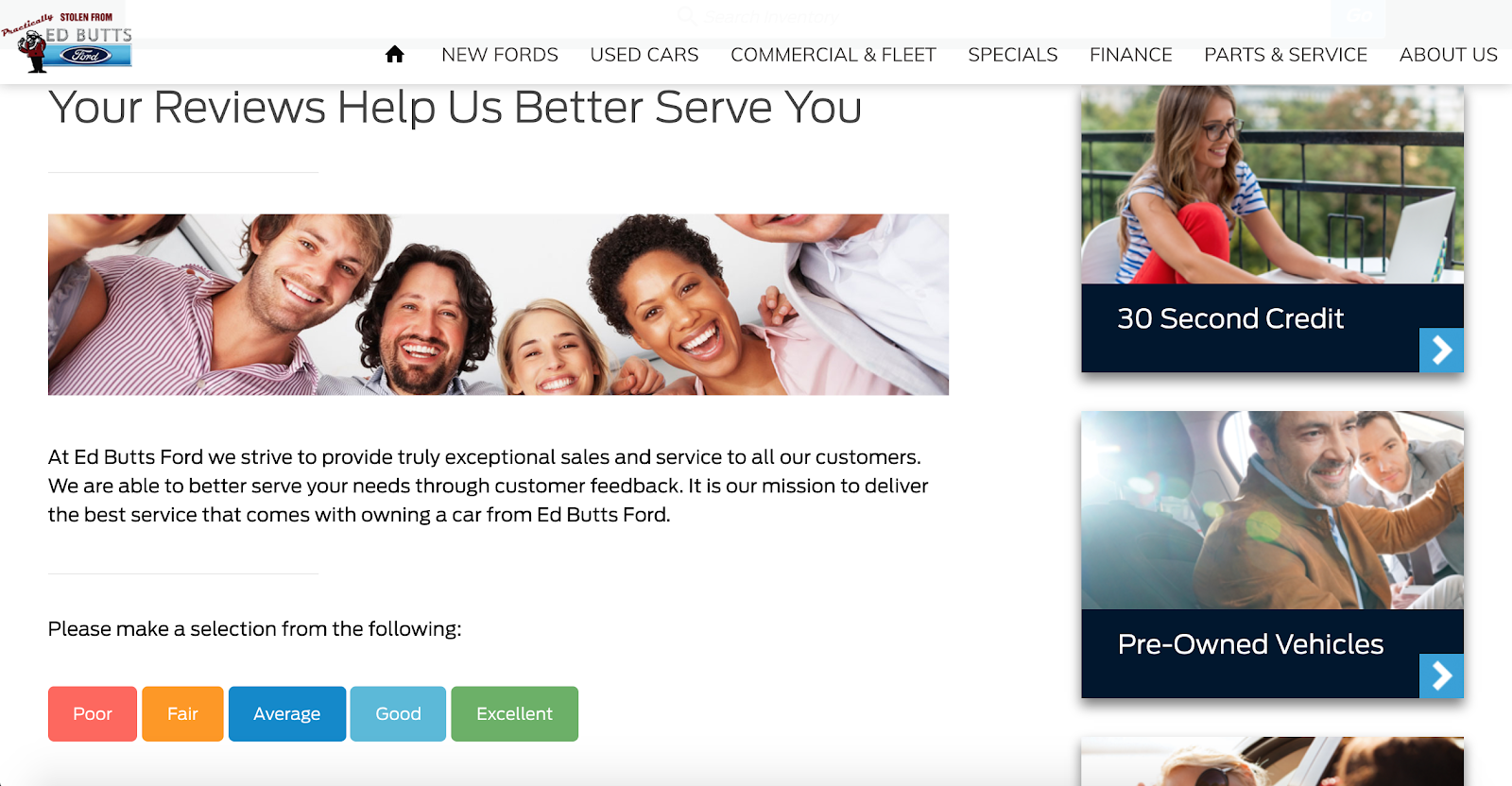Select the Poor rating button
This screenshot has height=786, width=1512.
click(93, 714)
